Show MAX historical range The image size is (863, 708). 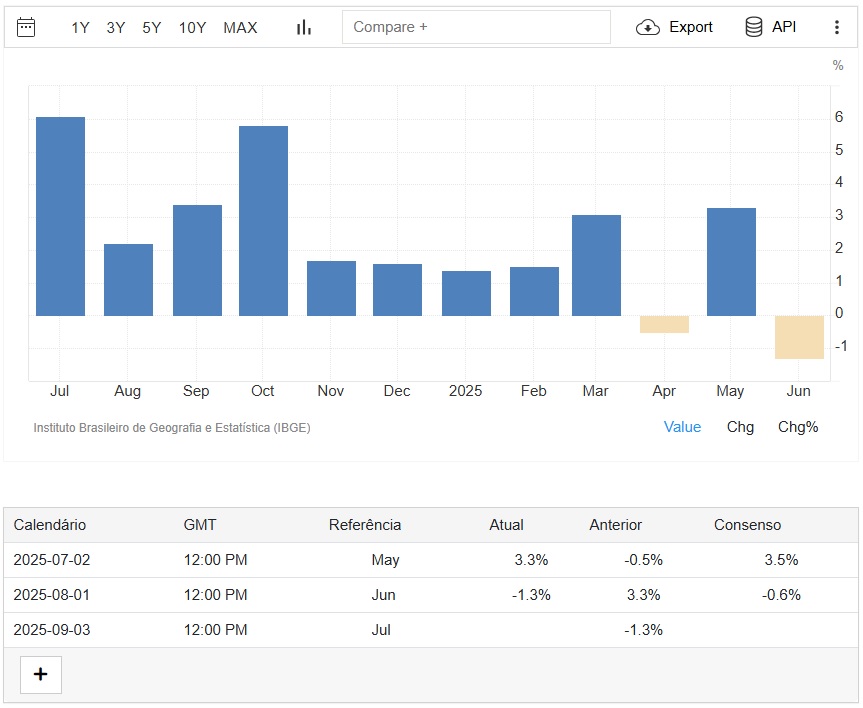(240, 28)
